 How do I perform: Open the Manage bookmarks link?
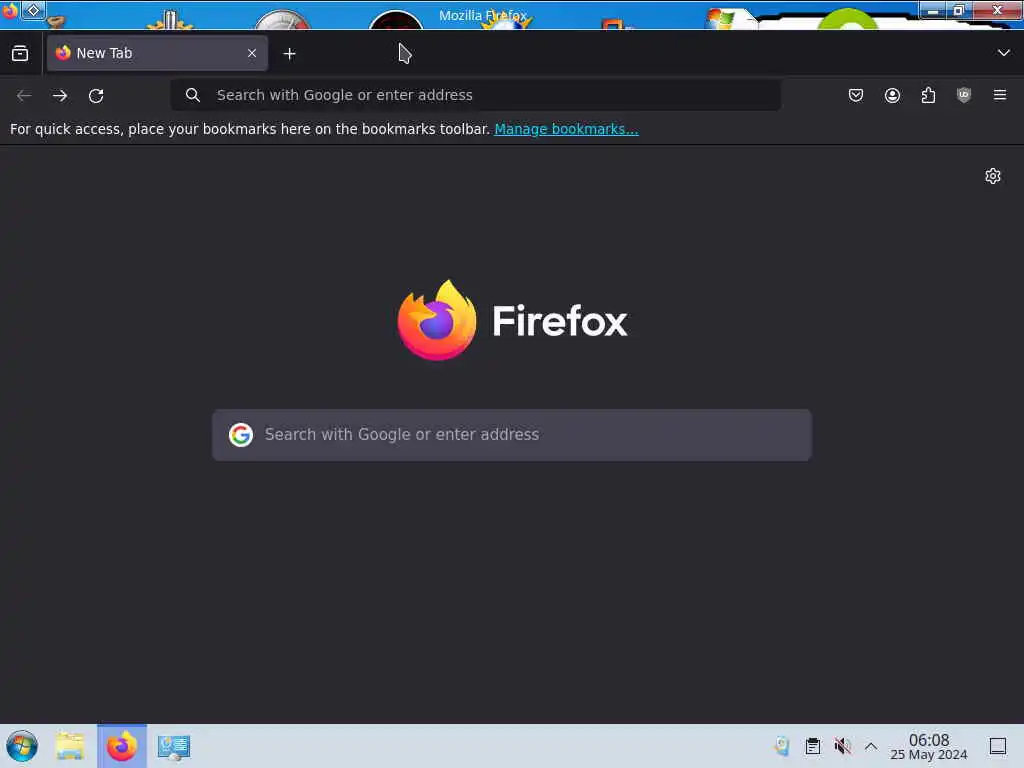click(x=566, y=129)
